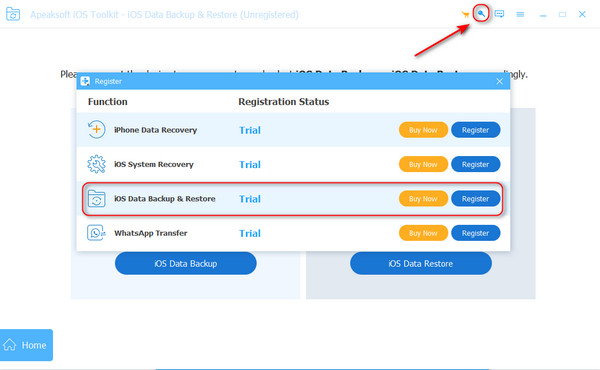Start iOS Data Restore
The image size is (600, 370).
coord(421,263)
